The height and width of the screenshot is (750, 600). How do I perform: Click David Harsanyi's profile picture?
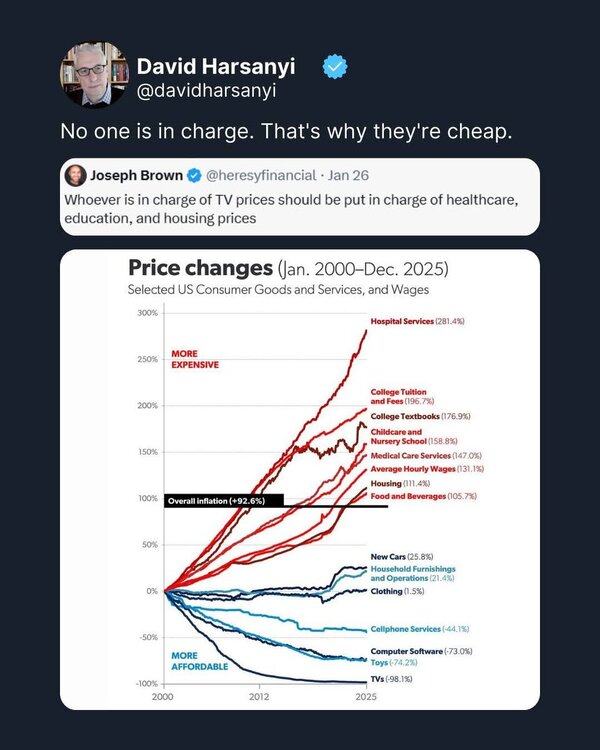[x=94, y=76]
